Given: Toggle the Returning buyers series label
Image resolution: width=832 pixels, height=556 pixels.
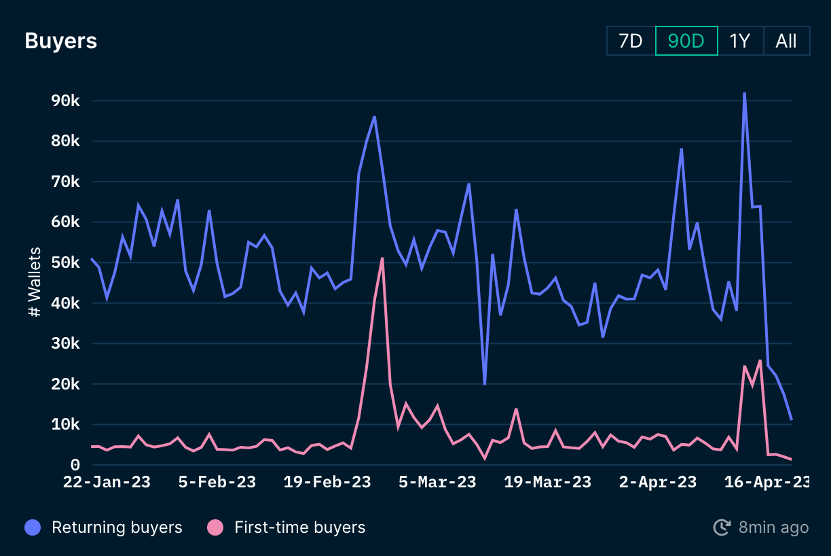Looking at the screenshot, I should pyautogui.click(x=116, y=527).
